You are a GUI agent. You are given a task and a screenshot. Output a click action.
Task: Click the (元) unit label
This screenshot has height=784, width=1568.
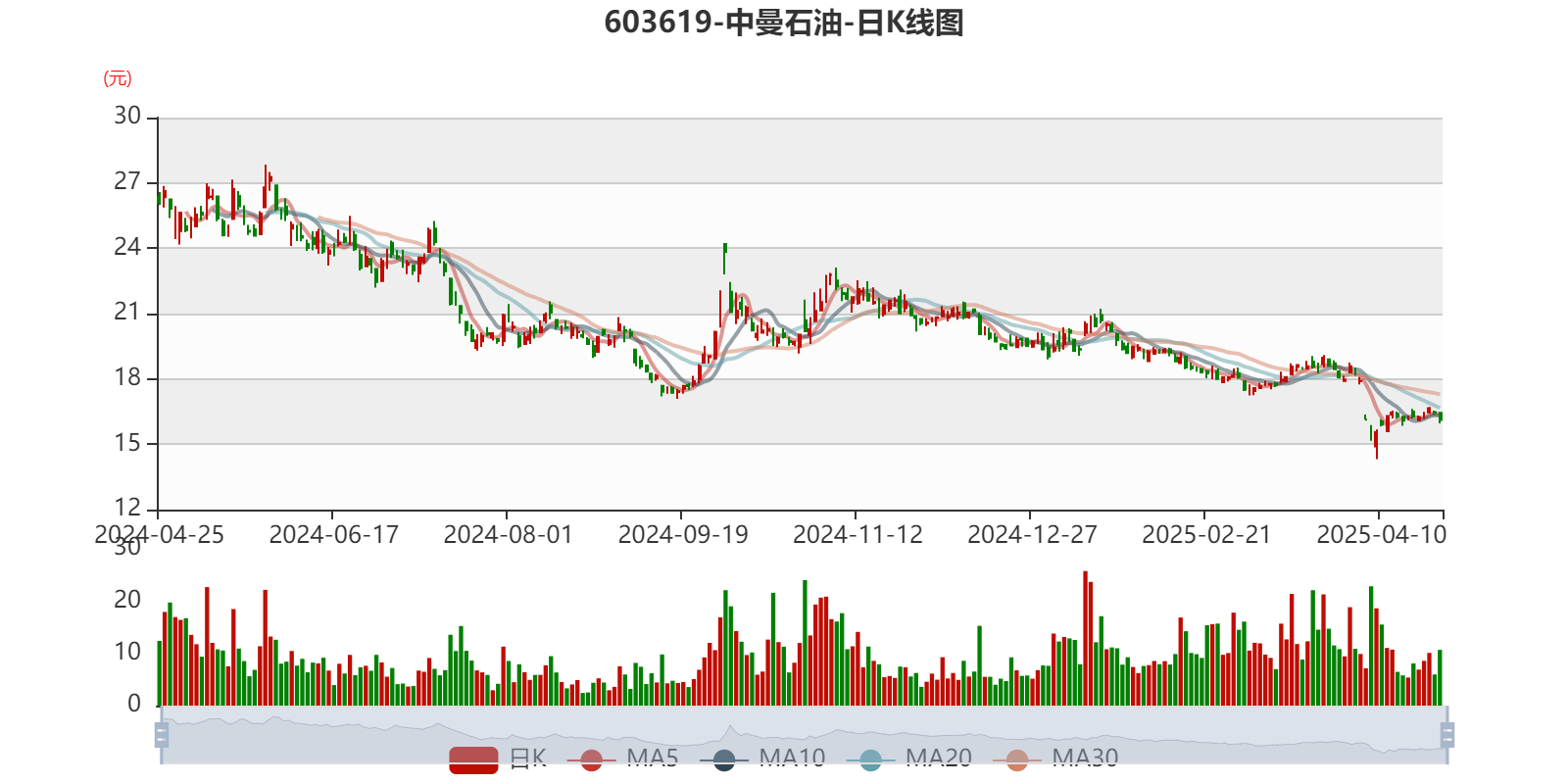click(117, 78)
